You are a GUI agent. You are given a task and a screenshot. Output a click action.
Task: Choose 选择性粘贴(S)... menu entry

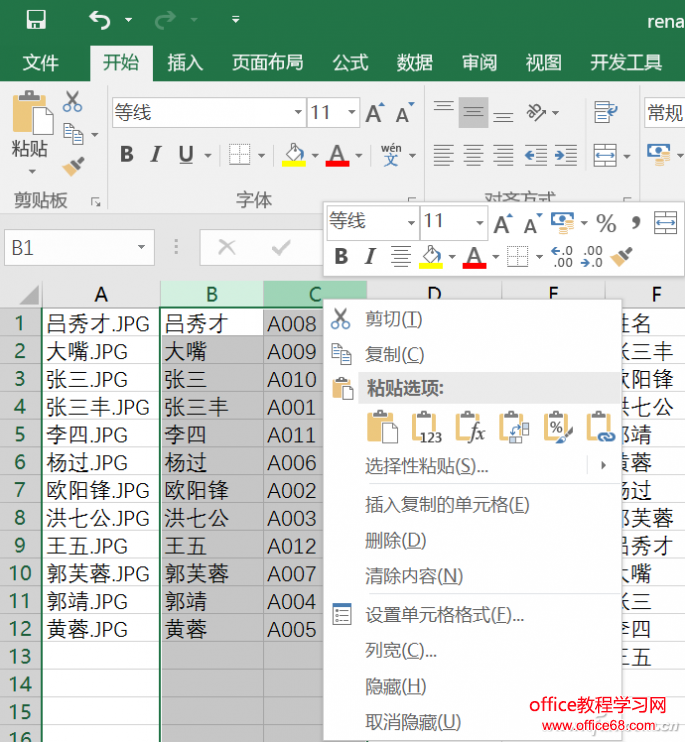[x=427, y=466]
